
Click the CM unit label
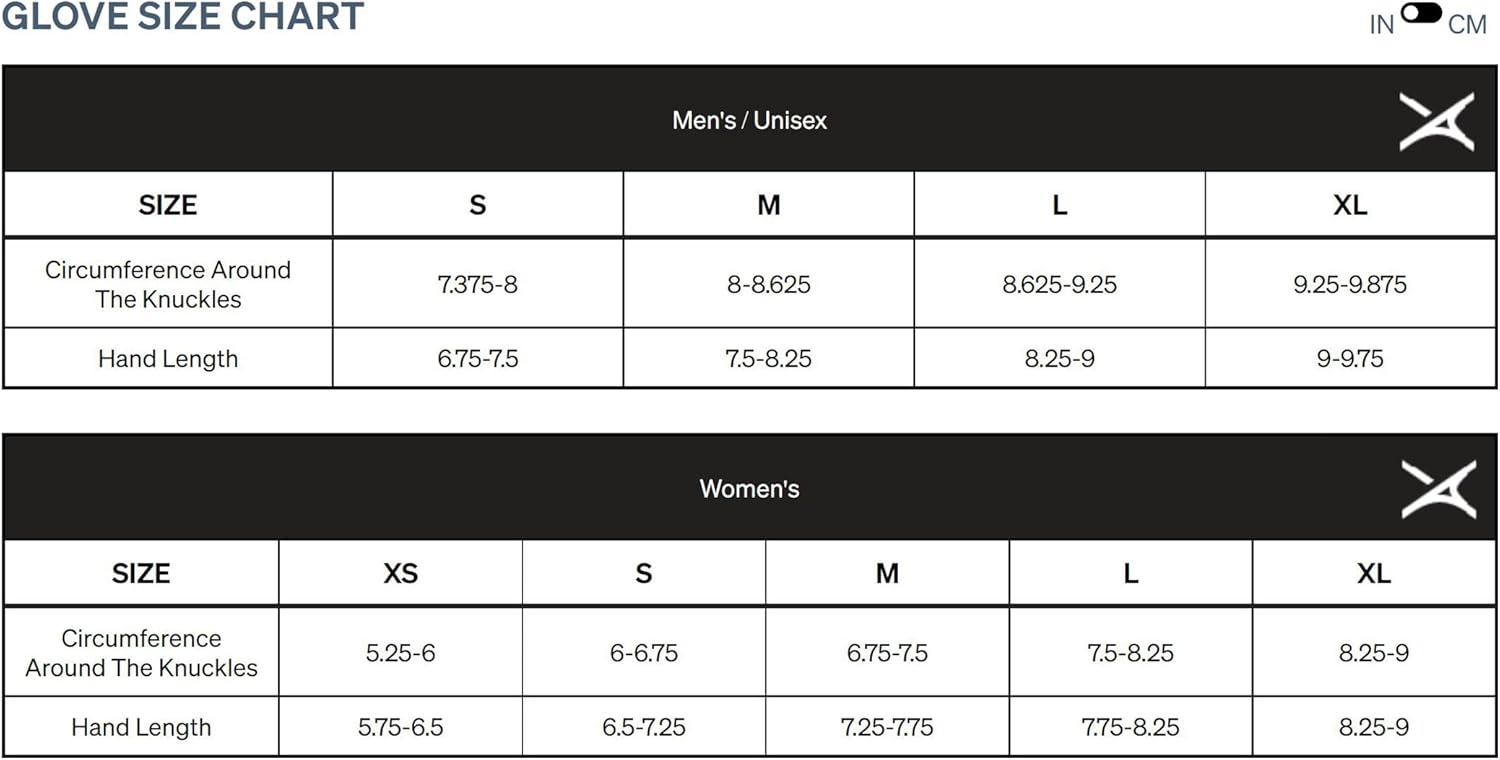[x=1467, y=25]
